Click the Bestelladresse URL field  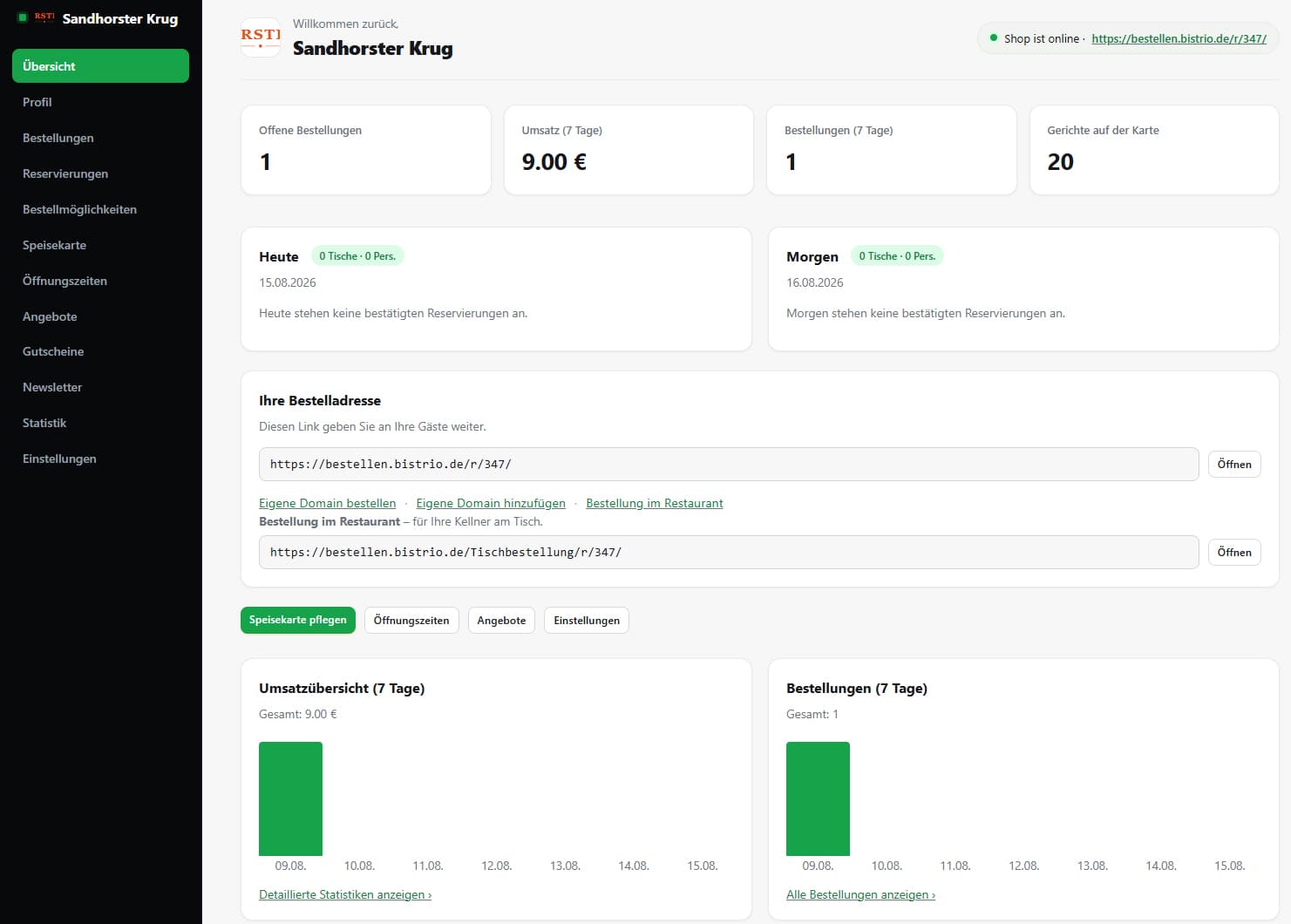click(729, 464)
